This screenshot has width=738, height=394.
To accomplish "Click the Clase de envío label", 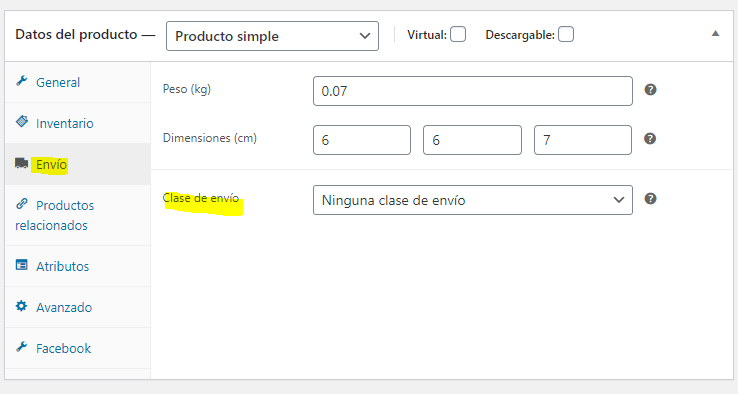I will coord(201,198).
